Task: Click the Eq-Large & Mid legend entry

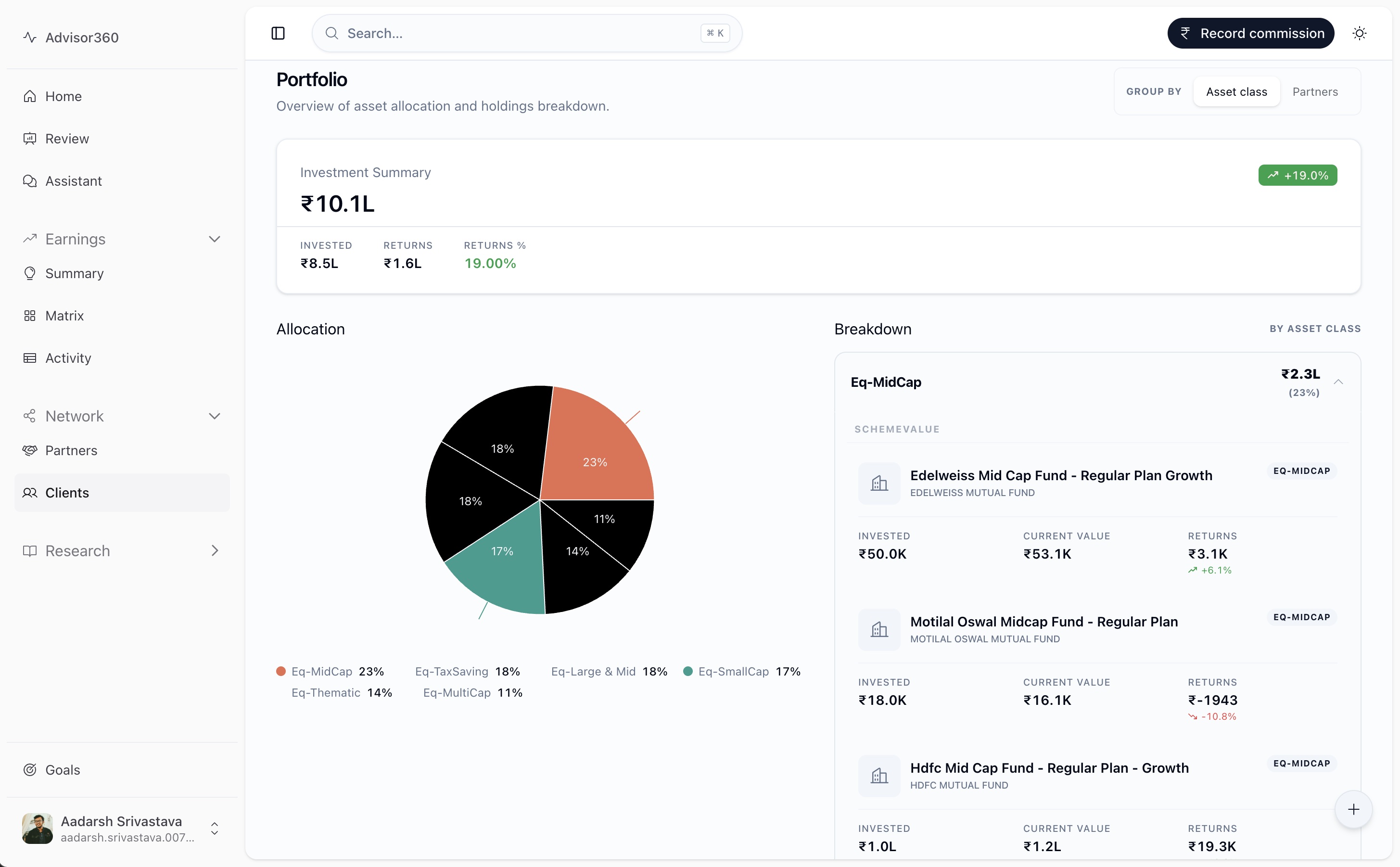Action: click(x=609, y=672)
